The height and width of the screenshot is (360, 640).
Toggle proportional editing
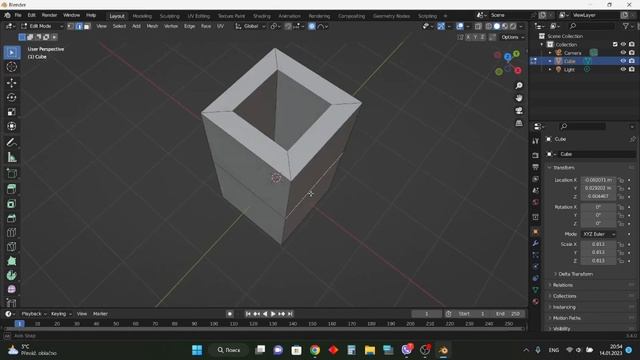312,26
